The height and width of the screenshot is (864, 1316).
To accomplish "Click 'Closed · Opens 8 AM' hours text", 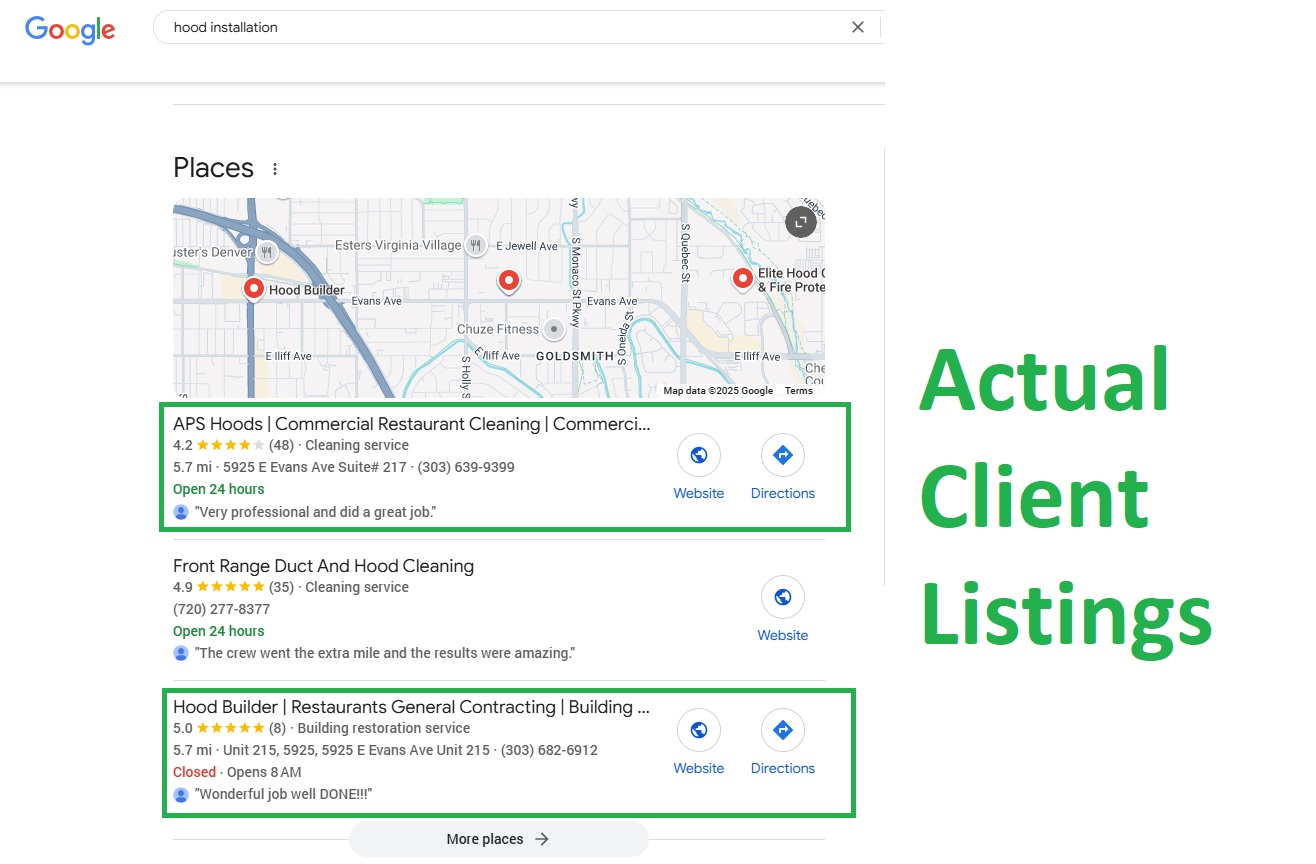I will pos(237,772).
